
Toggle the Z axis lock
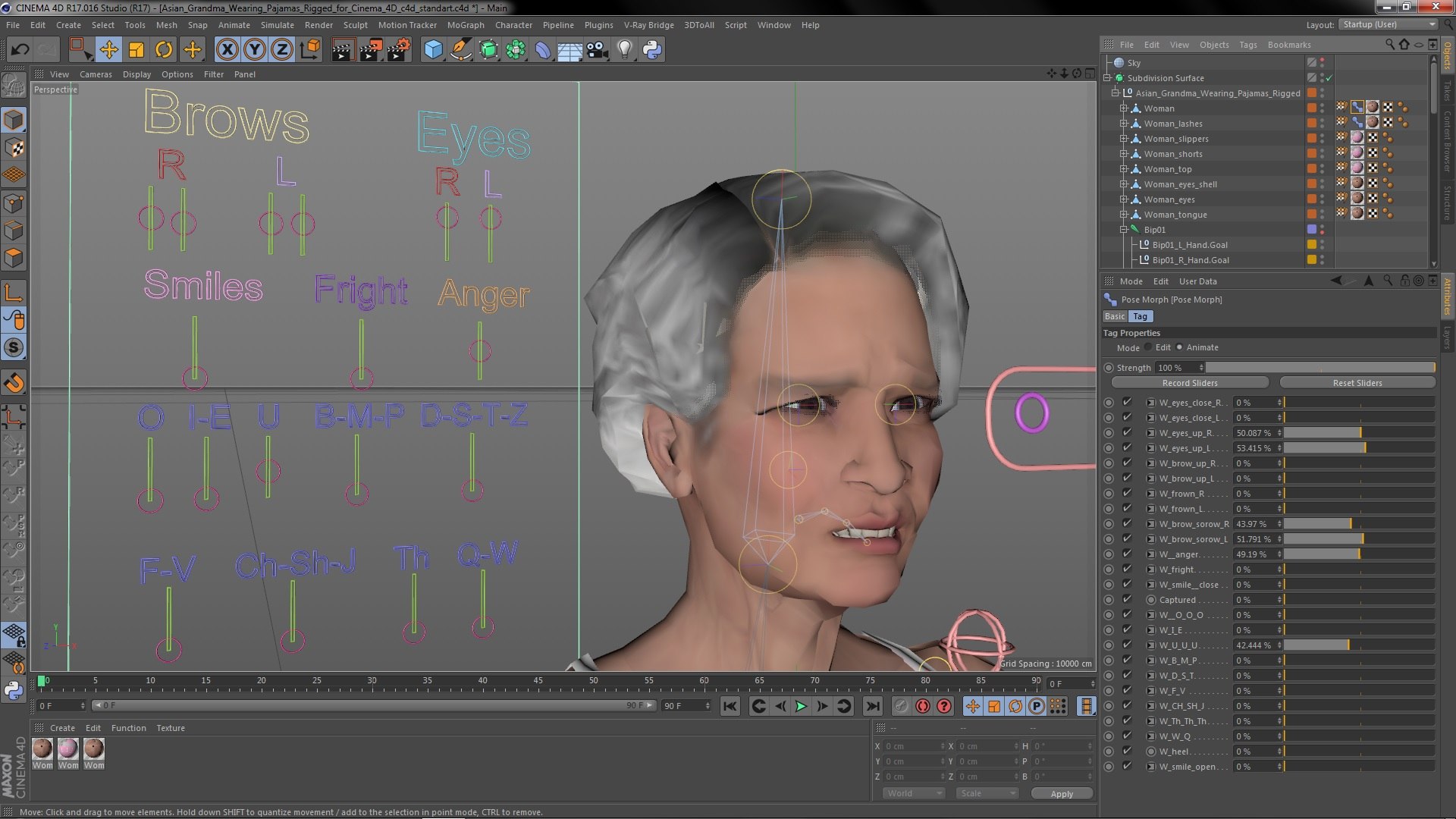(x=282, y=50)
